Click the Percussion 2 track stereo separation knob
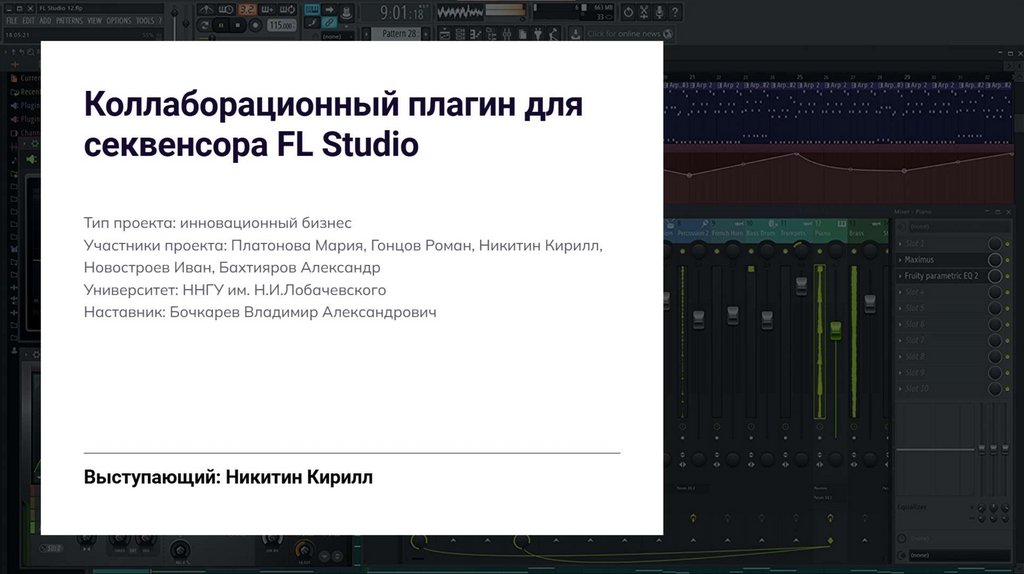This screenshot has width=1024, height=574. 698,459
